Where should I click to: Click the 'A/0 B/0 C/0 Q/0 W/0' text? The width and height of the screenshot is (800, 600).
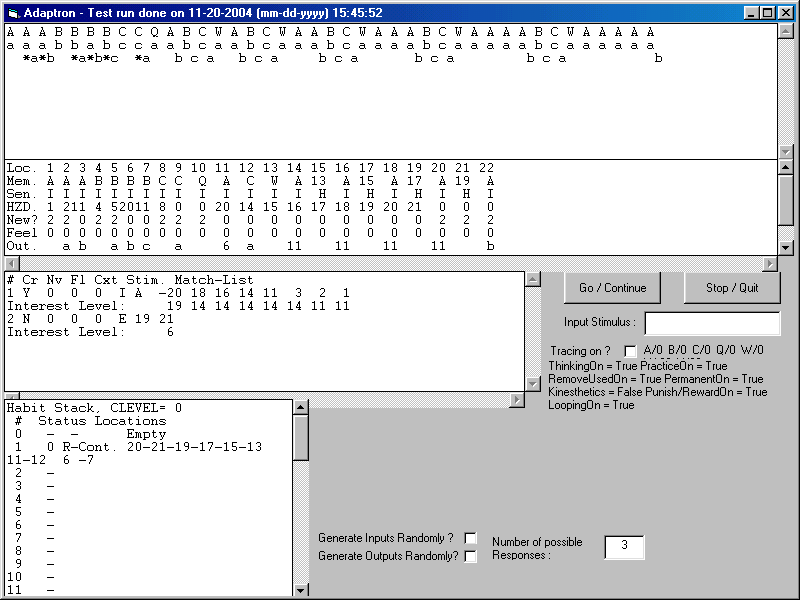click(x=704, y=350)
